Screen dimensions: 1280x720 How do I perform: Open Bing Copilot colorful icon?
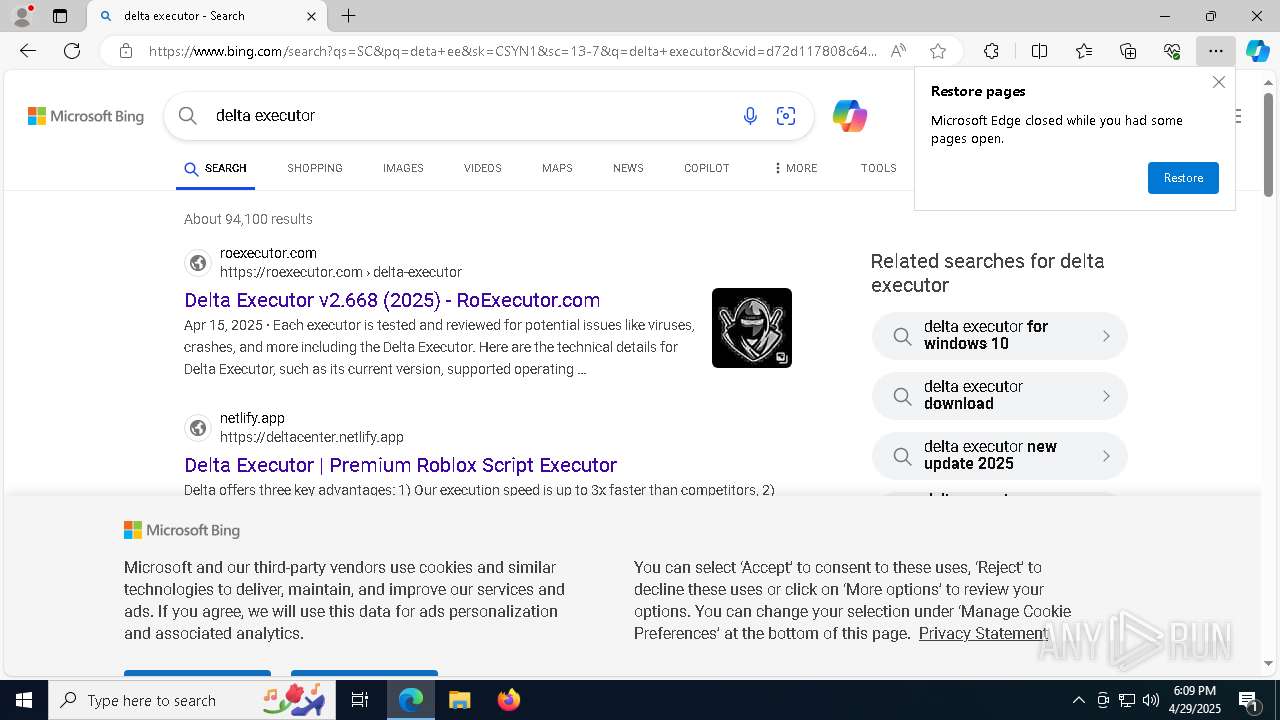(x=849, y=116)
